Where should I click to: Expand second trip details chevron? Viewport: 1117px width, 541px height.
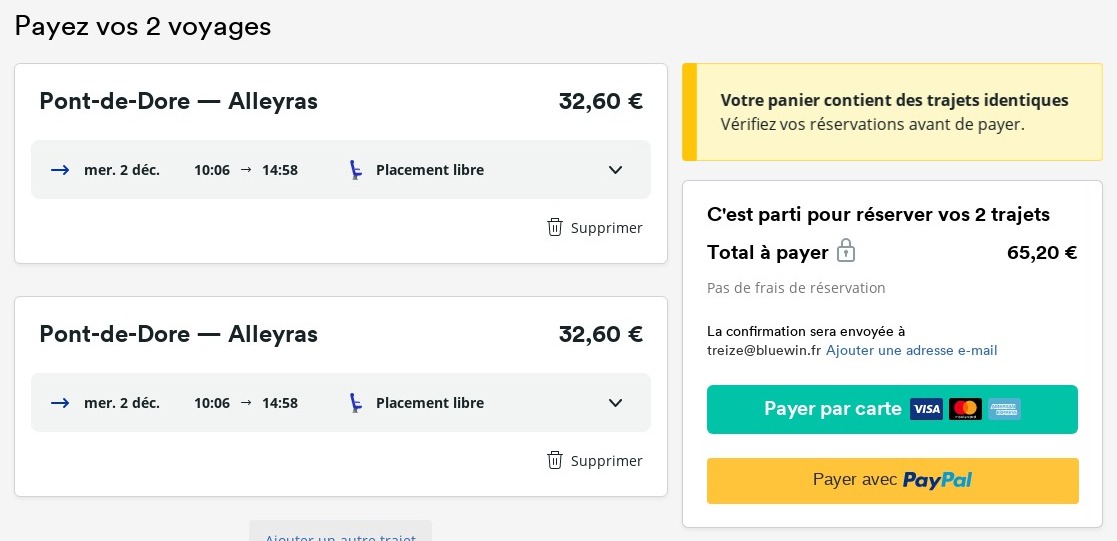pyautogui.click(x=615, y=403)
